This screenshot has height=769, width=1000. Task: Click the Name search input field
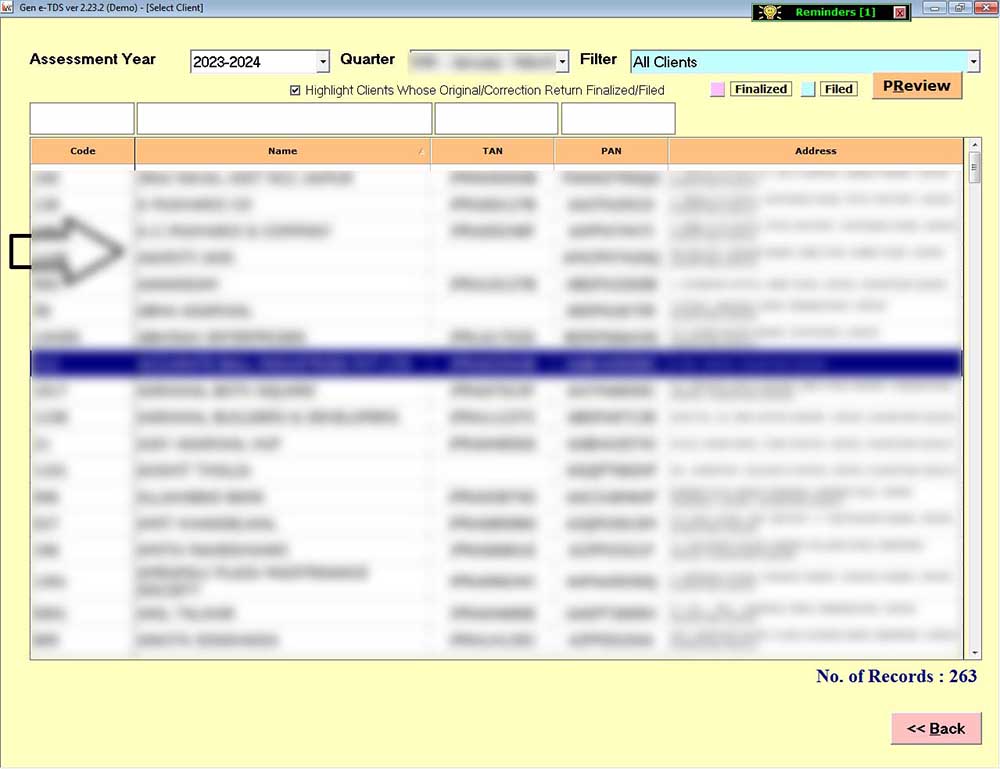284,118
